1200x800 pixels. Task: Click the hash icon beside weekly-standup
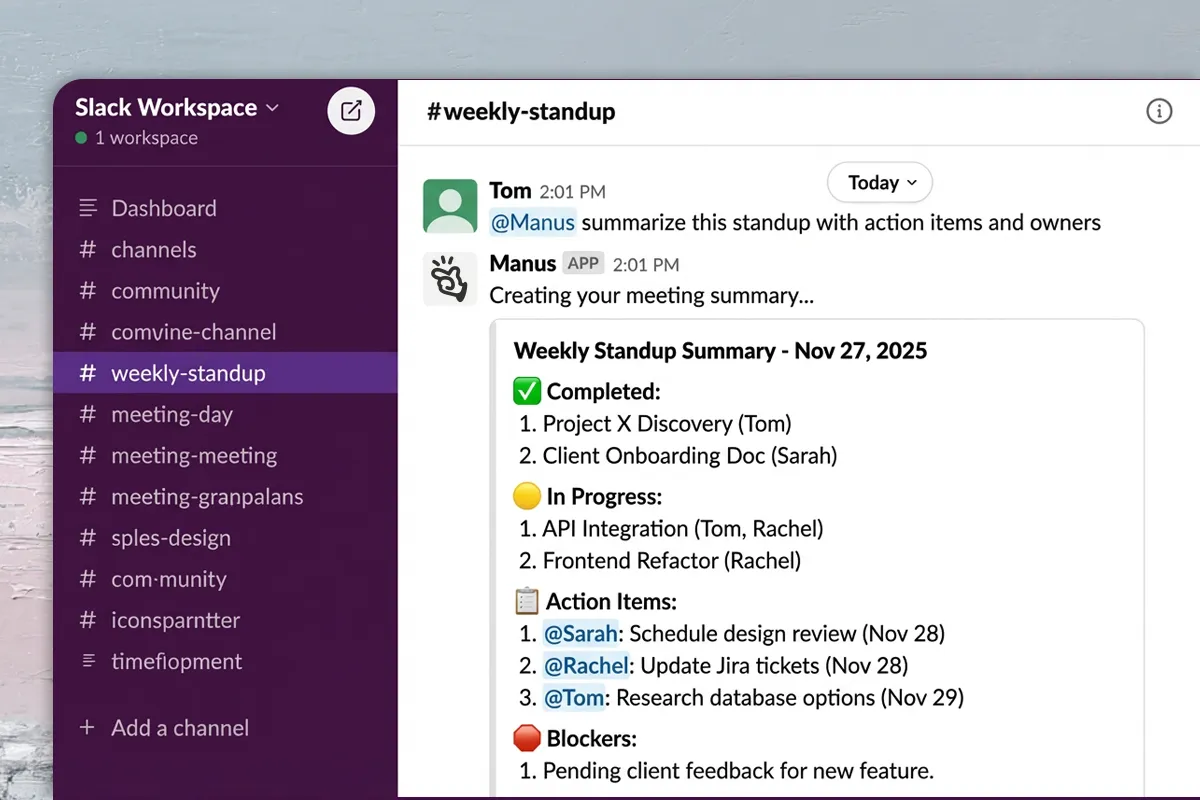click(x=89, y=373)
